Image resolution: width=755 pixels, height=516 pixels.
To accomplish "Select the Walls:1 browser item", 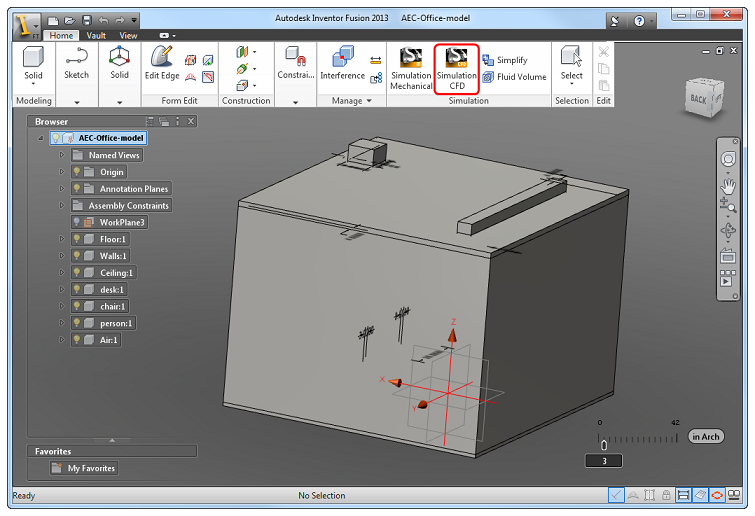I will [x=100, y=256].
